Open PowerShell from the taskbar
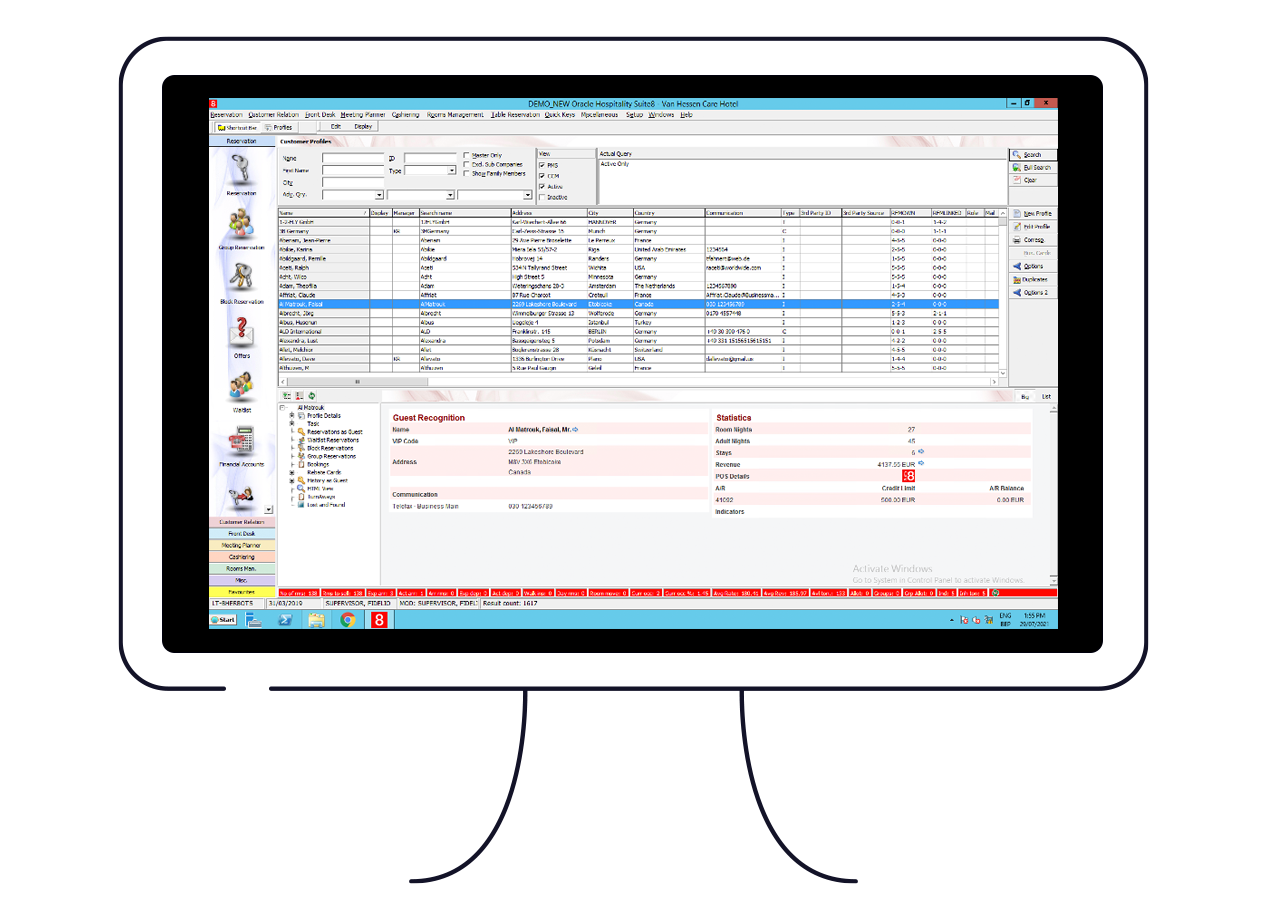This screenshot has width=1267, height=900. tap(285, 620)
